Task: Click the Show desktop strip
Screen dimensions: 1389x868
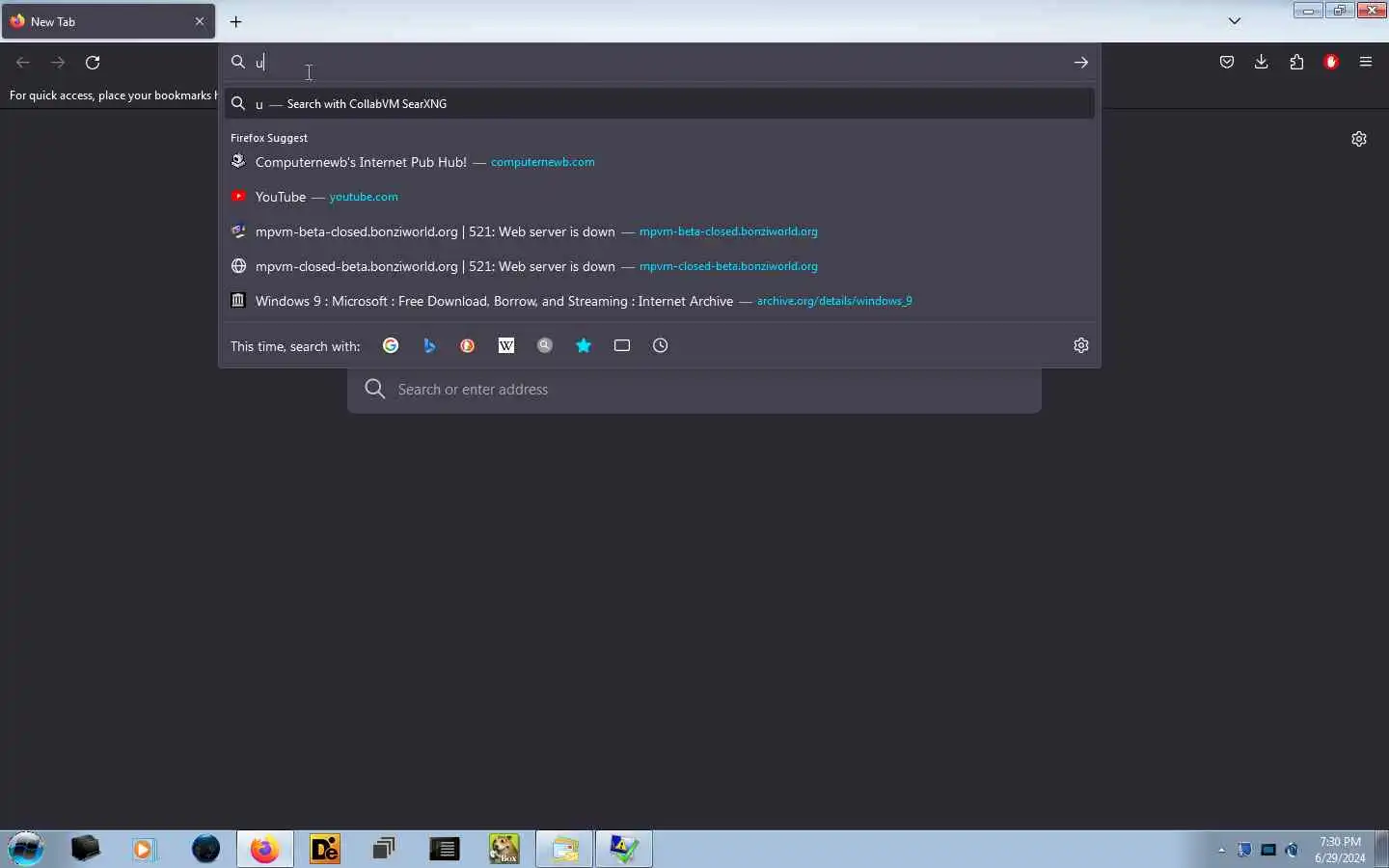Action: click(1382, 849)
